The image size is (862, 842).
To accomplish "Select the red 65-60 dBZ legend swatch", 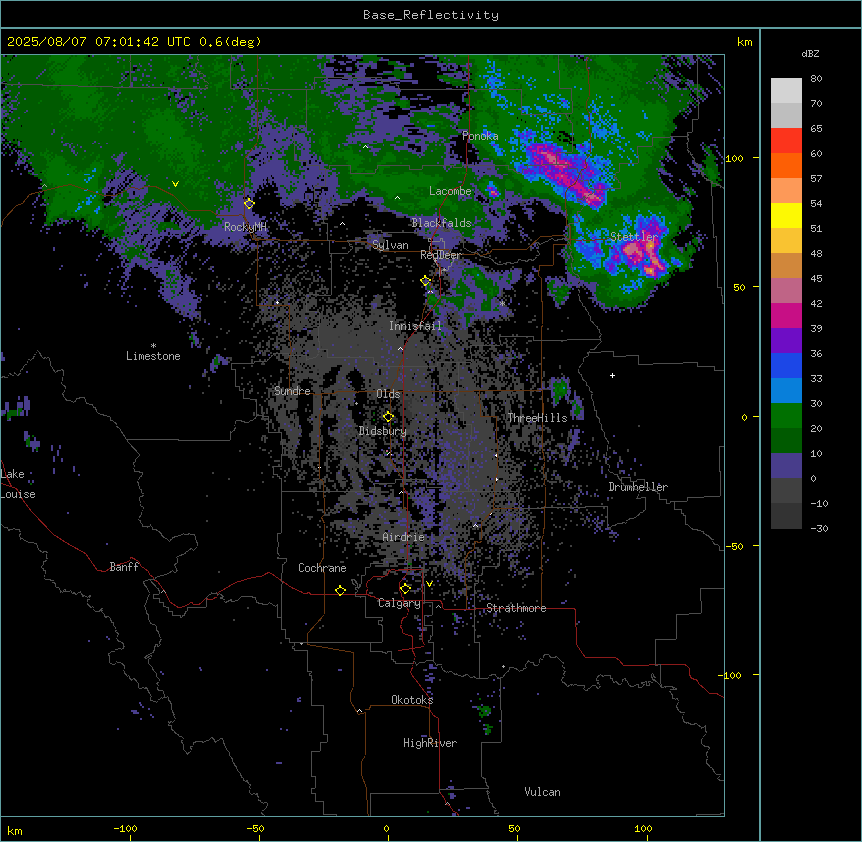I will tap(786, 141).
